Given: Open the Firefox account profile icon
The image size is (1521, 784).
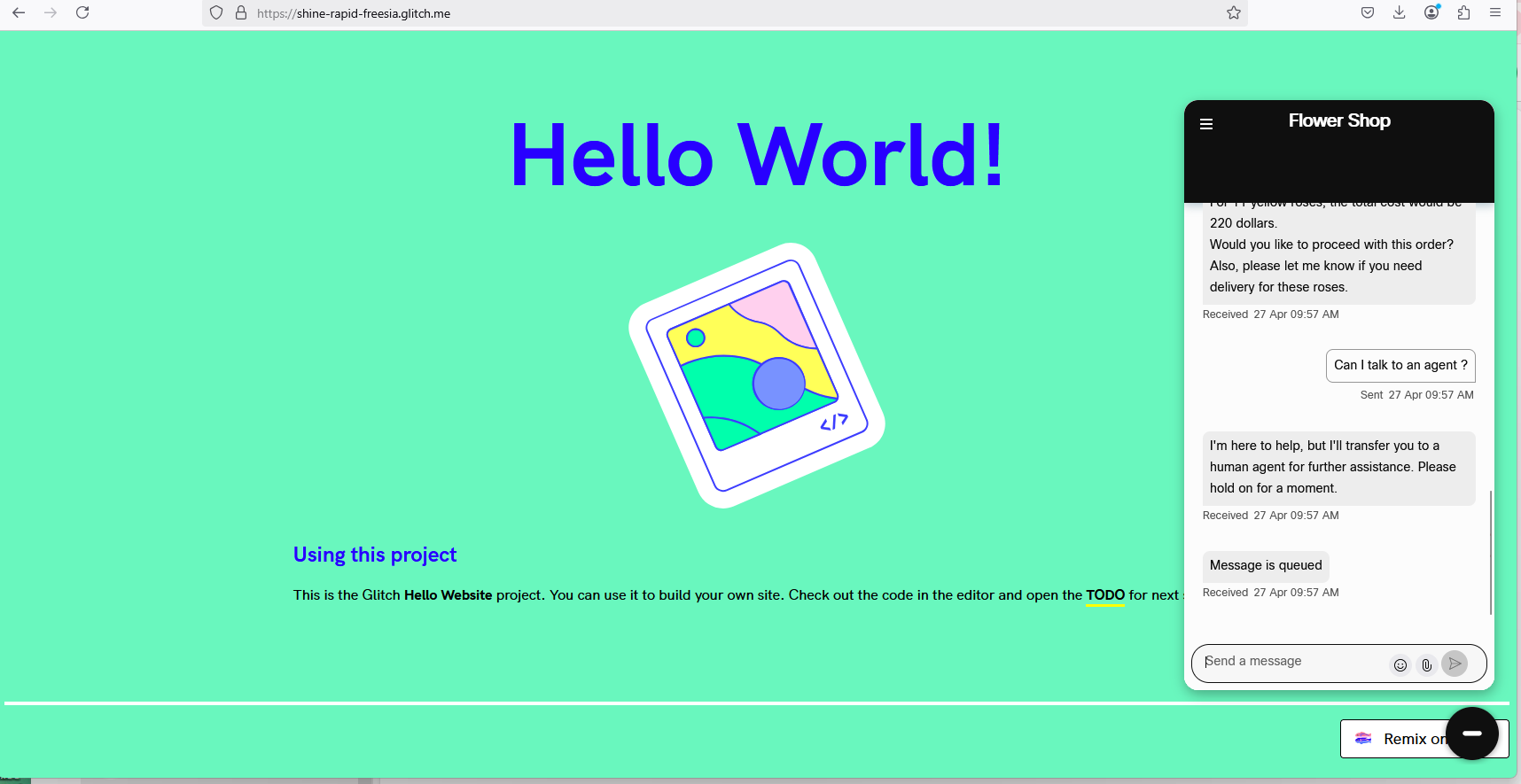Looking at the screenshot, I should (x=1431, y=12).
